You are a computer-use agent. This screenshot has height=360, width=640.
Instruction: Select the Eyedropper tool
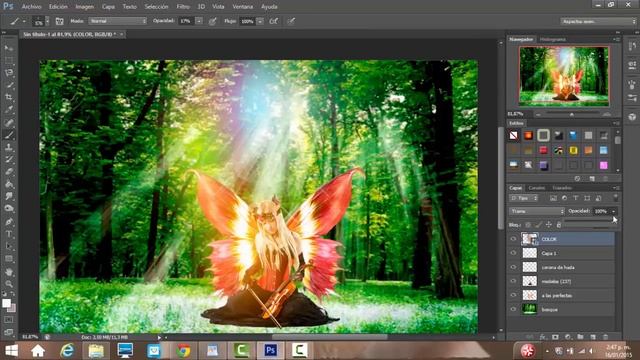point(9,110)
